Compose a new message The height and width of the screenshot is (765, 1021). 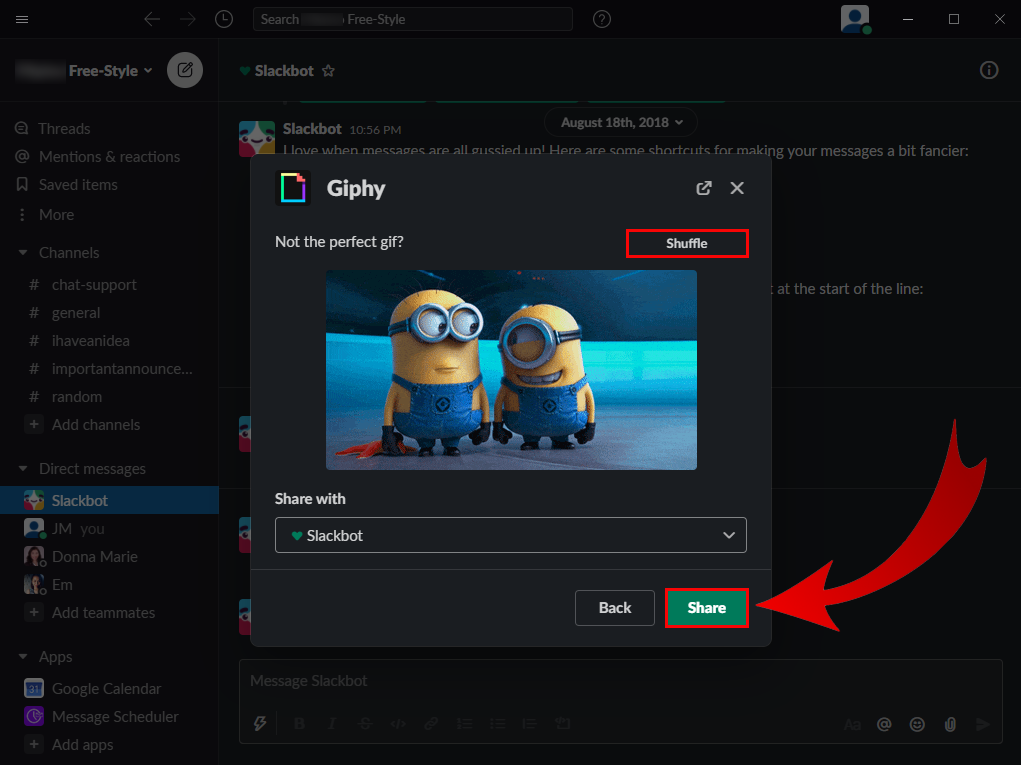tap(185, 70)
